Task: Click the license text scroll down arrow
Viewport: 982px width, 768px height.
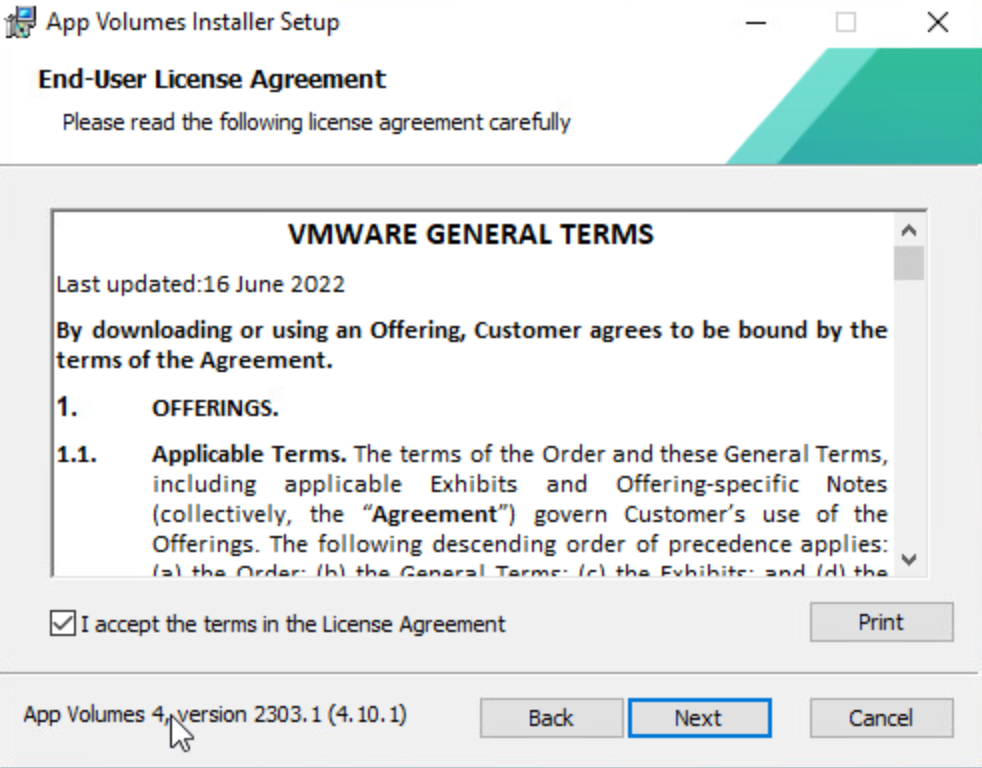Action: click(908, 559)
